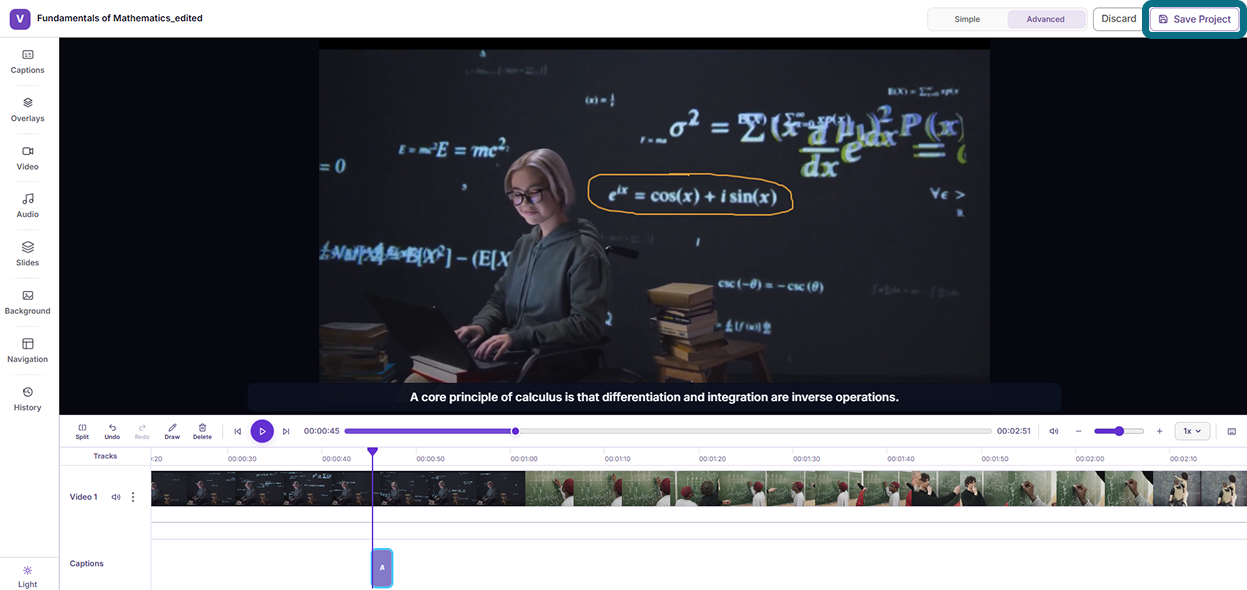
Task: Click the playback progress bar handle
Action: click(x=515, y=431)
